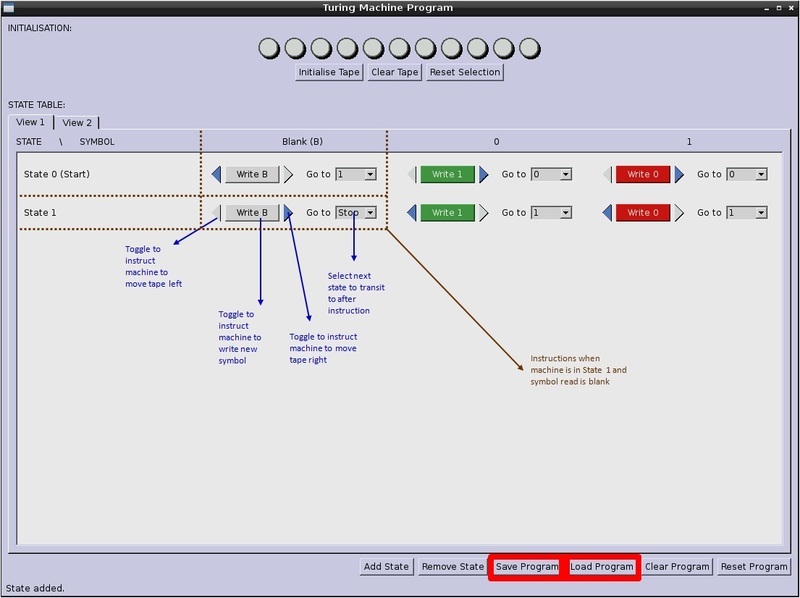
Task: Click red Write 0 in State 1 row
Action: click(643, 212)
